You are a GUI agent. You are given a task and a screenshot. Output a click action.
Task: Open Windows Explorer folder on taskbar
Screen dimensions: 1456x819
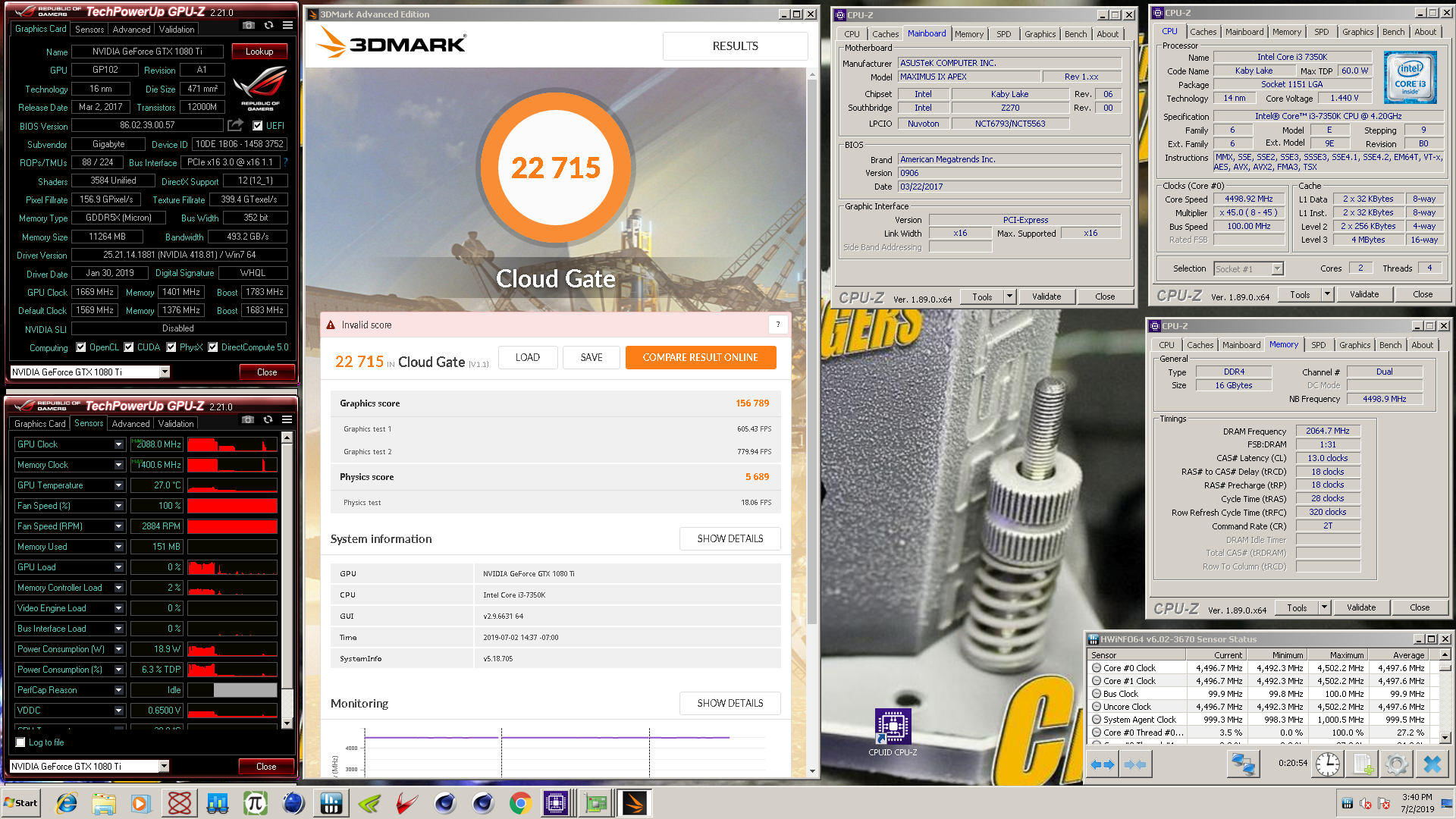coord(104,803)
